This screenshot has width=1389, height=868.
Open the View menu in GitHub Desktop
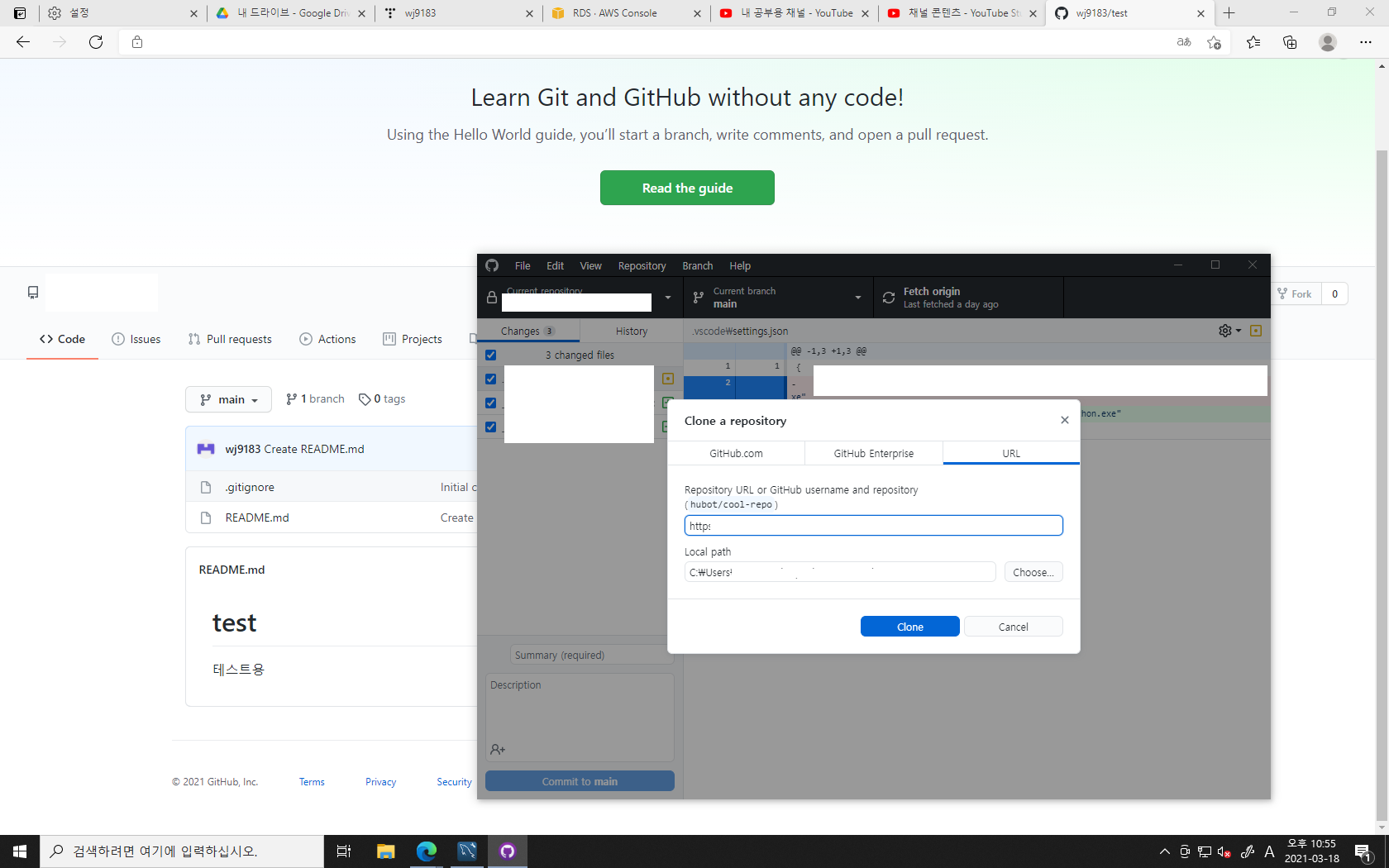point(590,265)
